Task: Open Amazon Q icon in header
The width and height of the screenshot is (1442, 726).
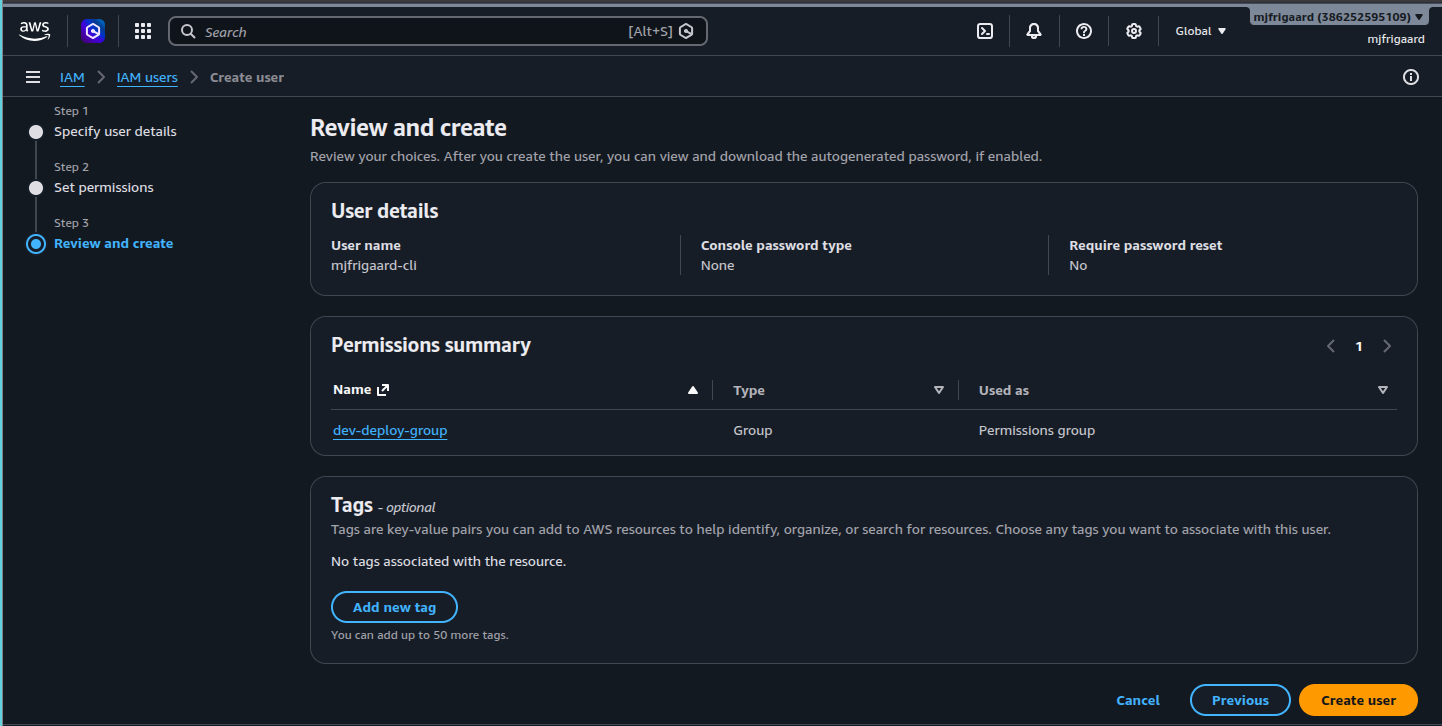Action: (x=93, y=31)
